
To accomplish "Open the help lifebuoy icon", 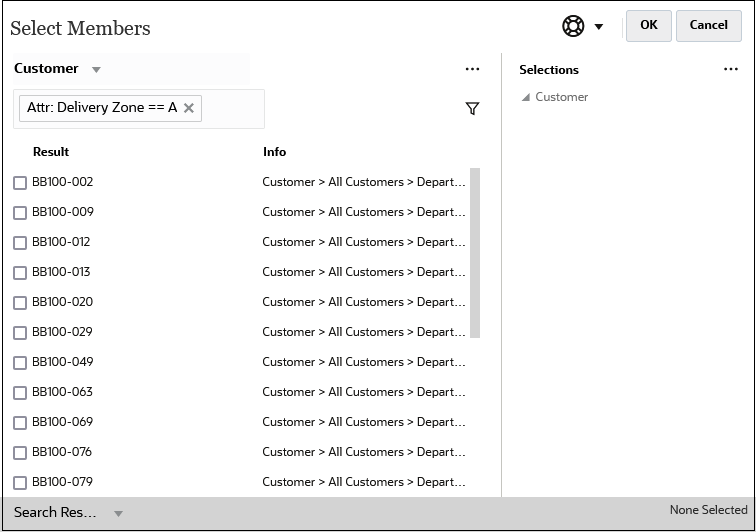I will pos(573,26).
